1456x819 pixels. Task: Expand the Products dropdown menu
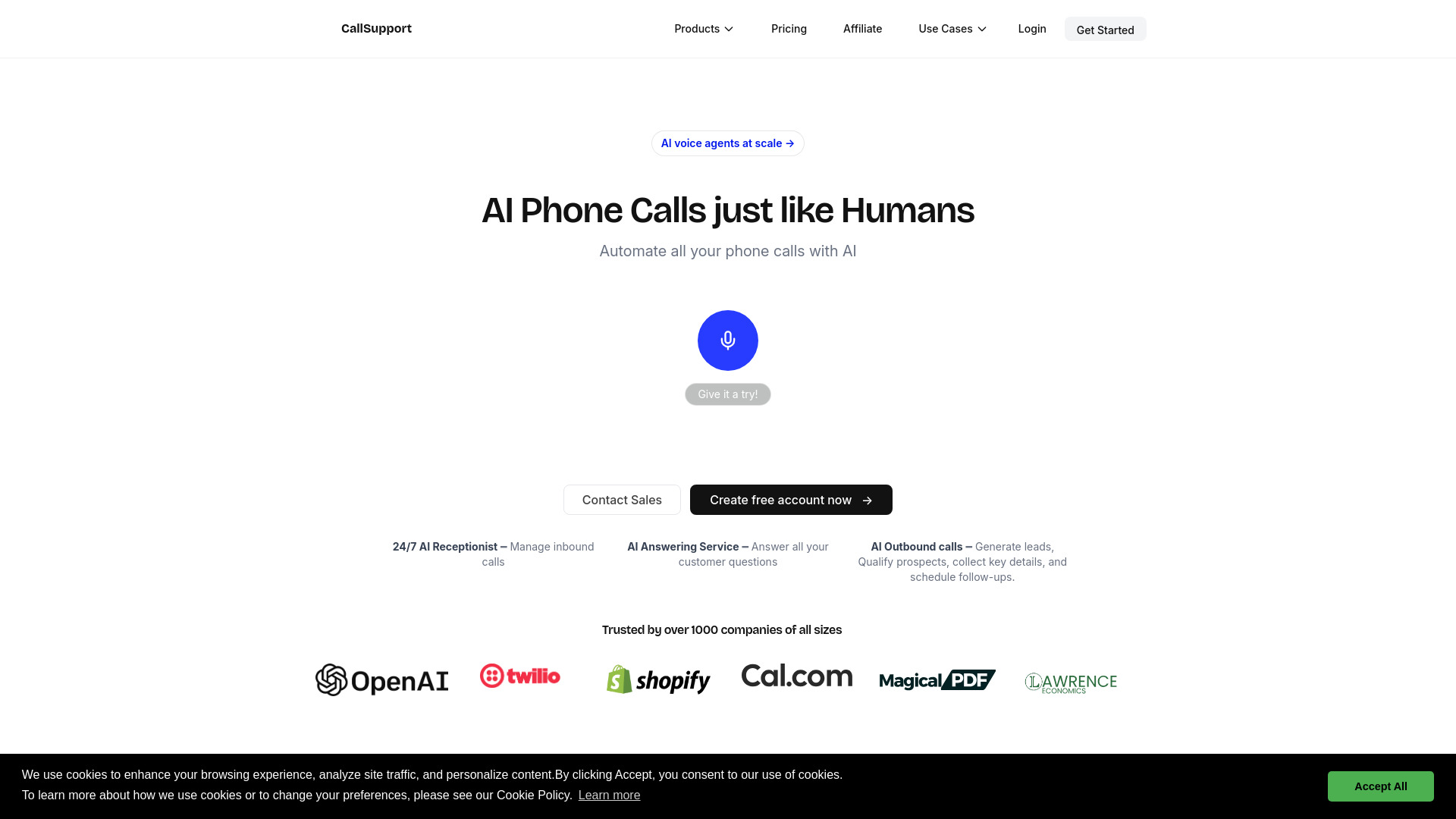pyautogui.click(x=703, y=28)
